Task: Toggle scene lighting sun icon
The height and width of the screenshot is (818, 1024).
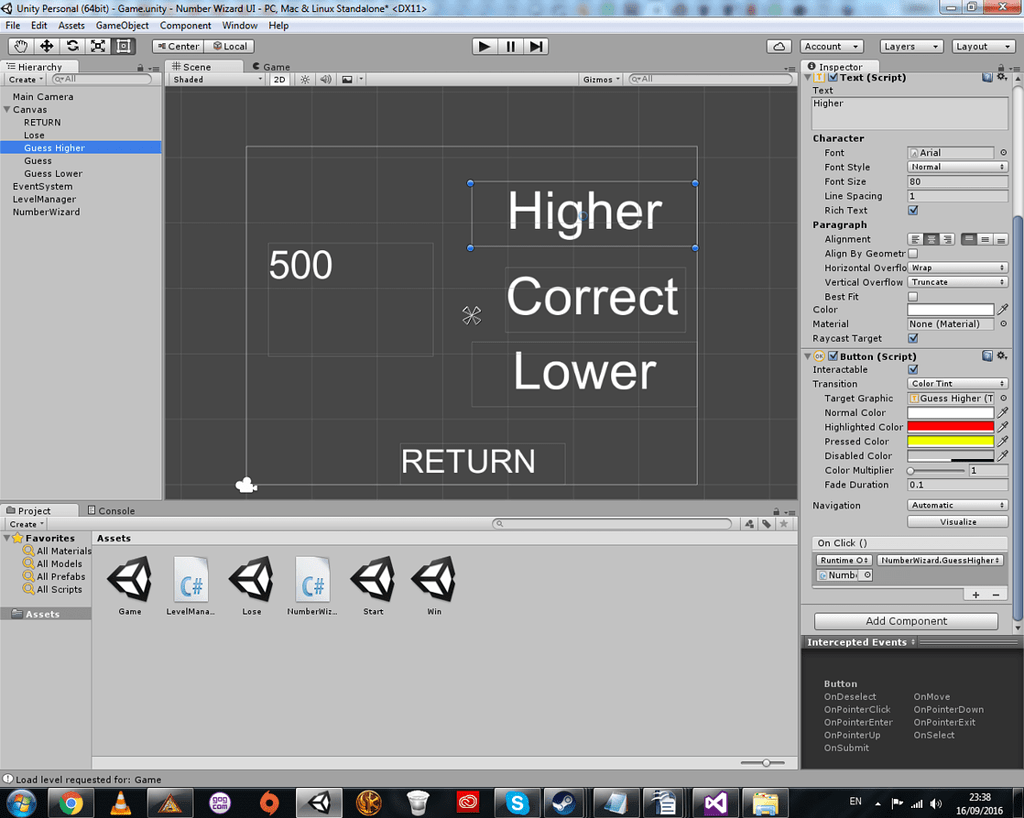Action: 305,79
